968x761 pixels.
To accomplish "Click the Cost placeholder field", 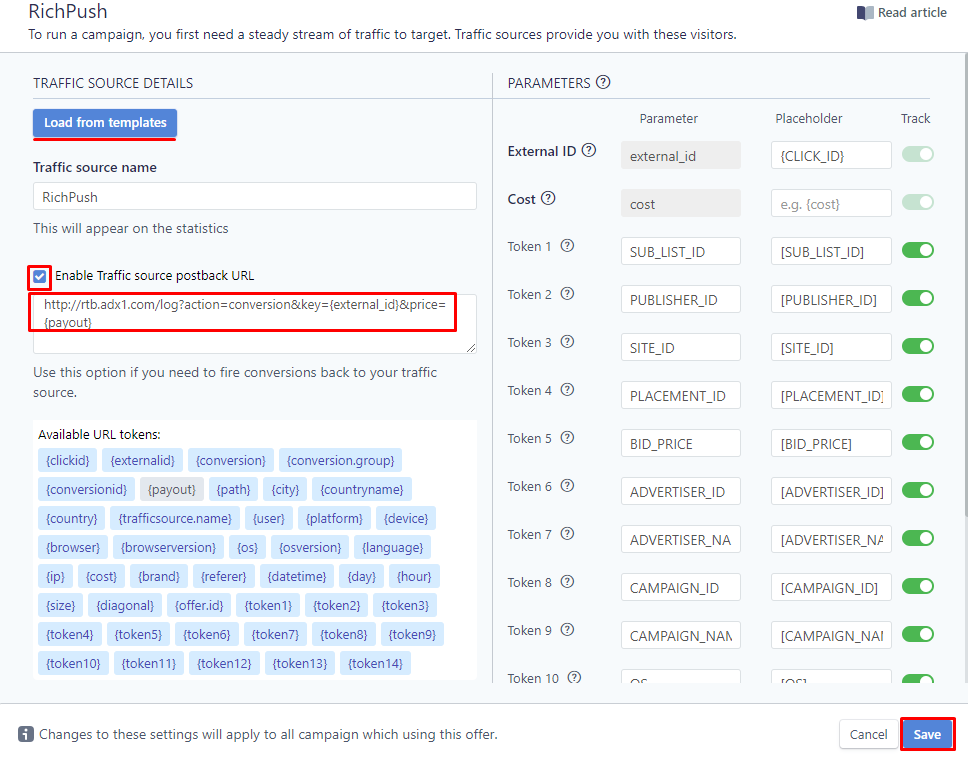I will 831,203.
